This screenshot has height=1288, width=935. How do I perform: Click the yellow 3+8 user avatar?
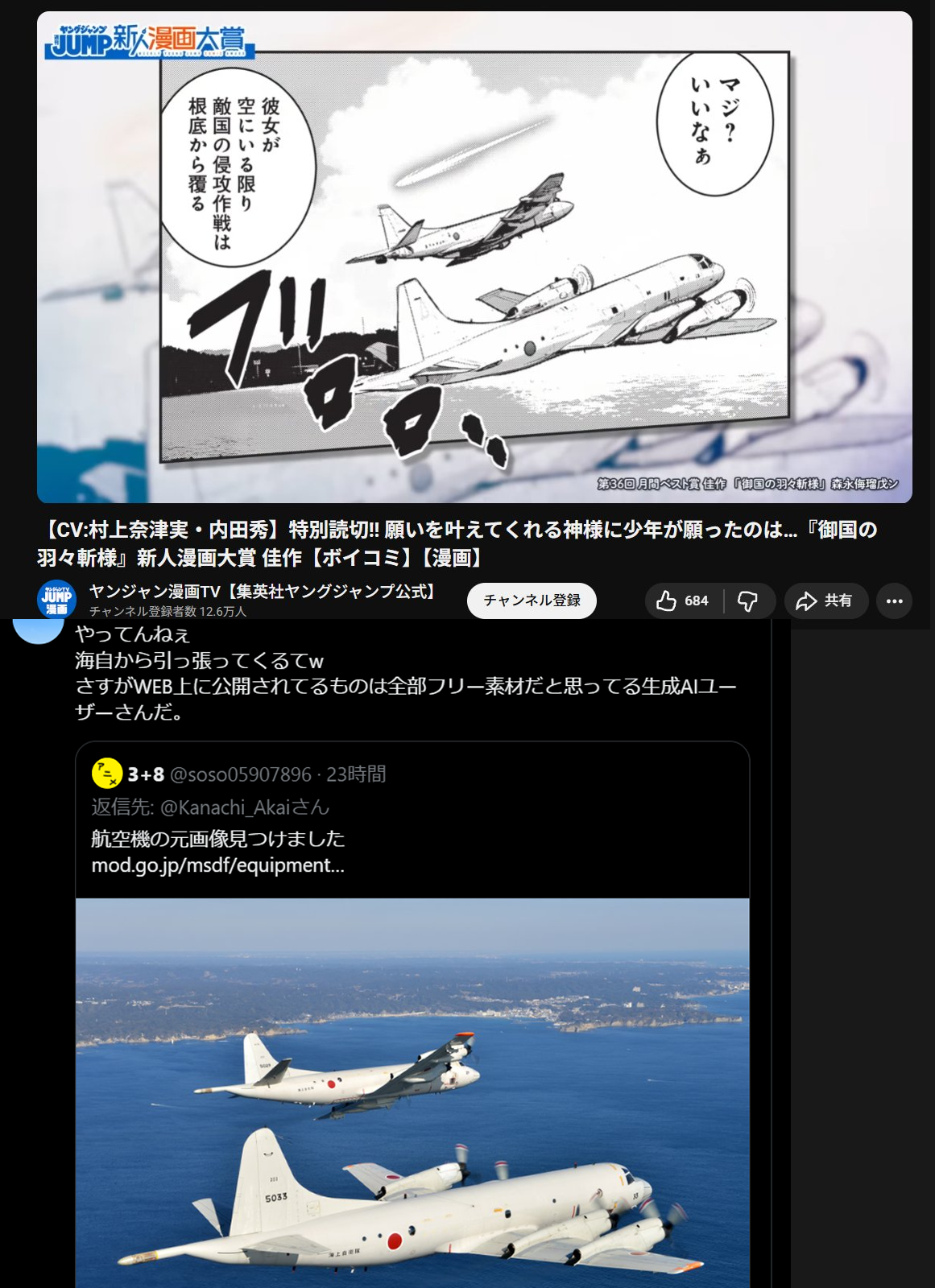click(107, 774)
